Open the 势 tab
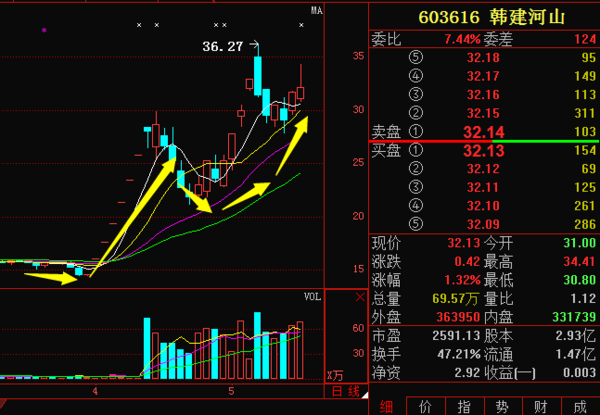 tap(503, 406)
